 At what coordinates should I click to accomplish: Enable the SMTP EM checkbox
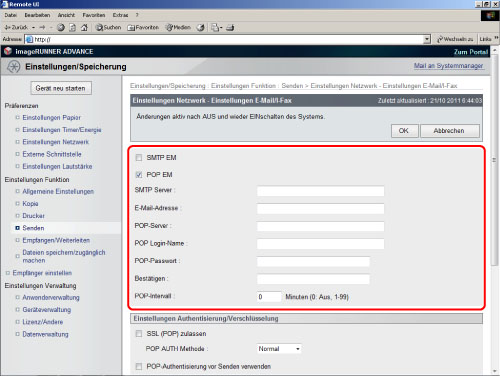point(139,158)
